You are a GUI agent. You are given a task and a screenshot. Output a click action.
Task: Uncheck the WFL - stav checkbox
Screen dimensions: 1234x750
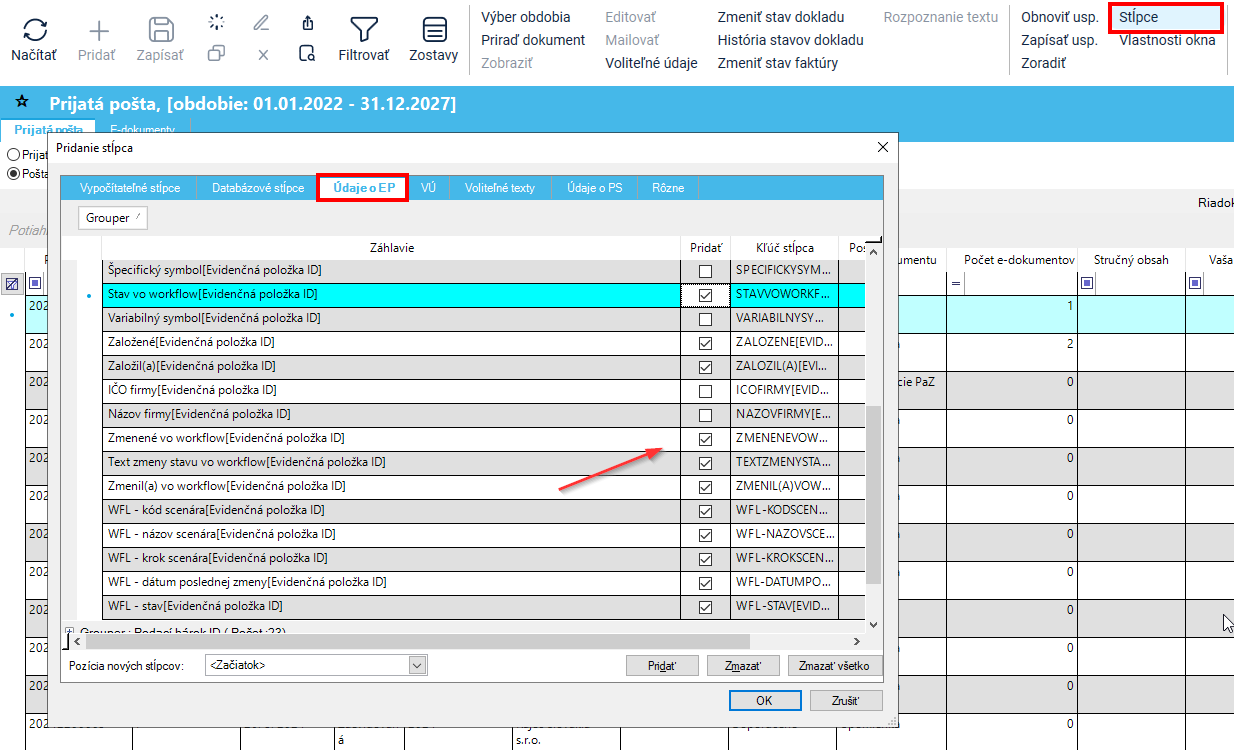click(x=706, y=607)
